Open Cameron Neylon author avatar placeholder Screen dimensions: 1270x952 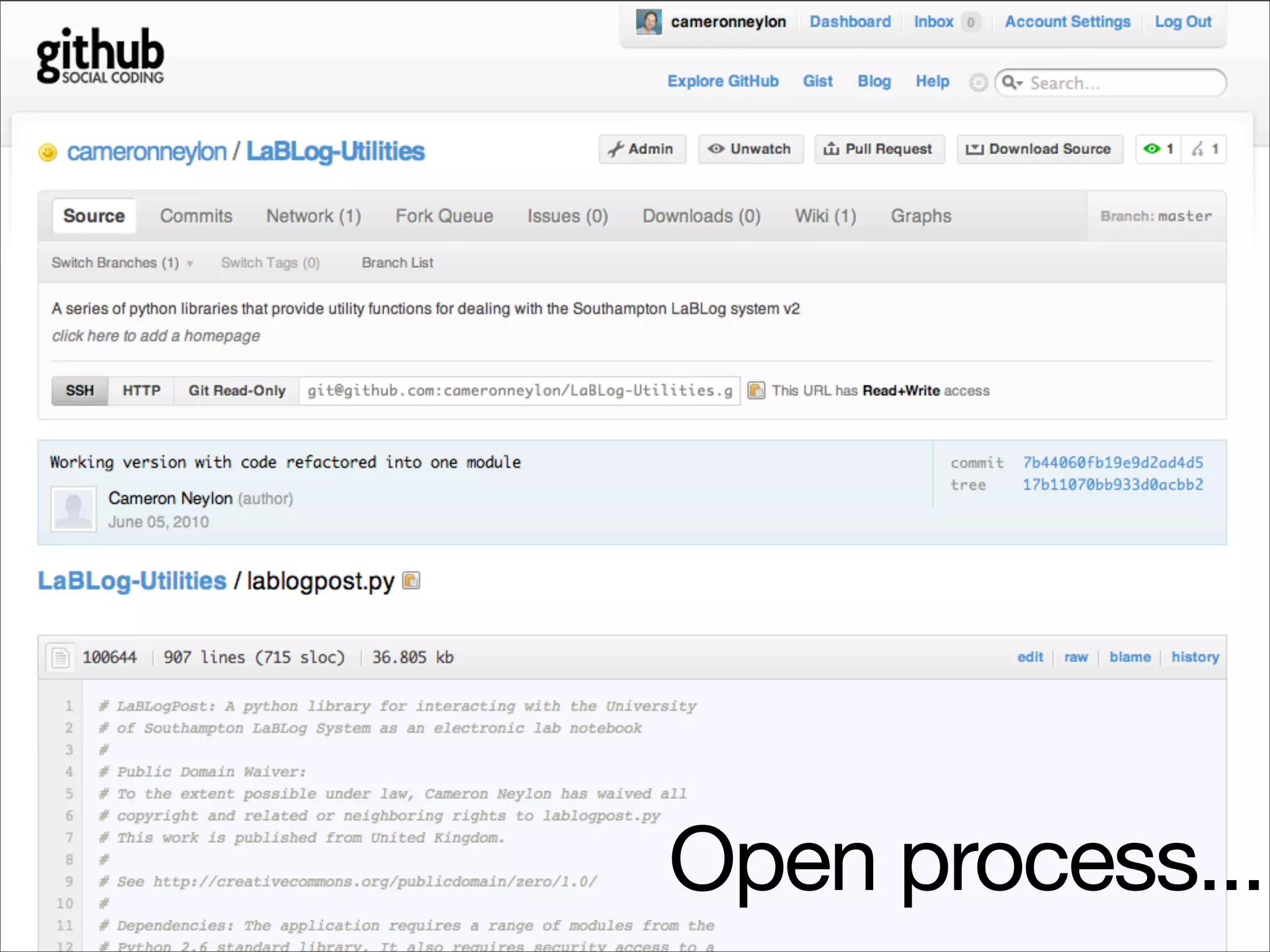[x=73, y=509]
